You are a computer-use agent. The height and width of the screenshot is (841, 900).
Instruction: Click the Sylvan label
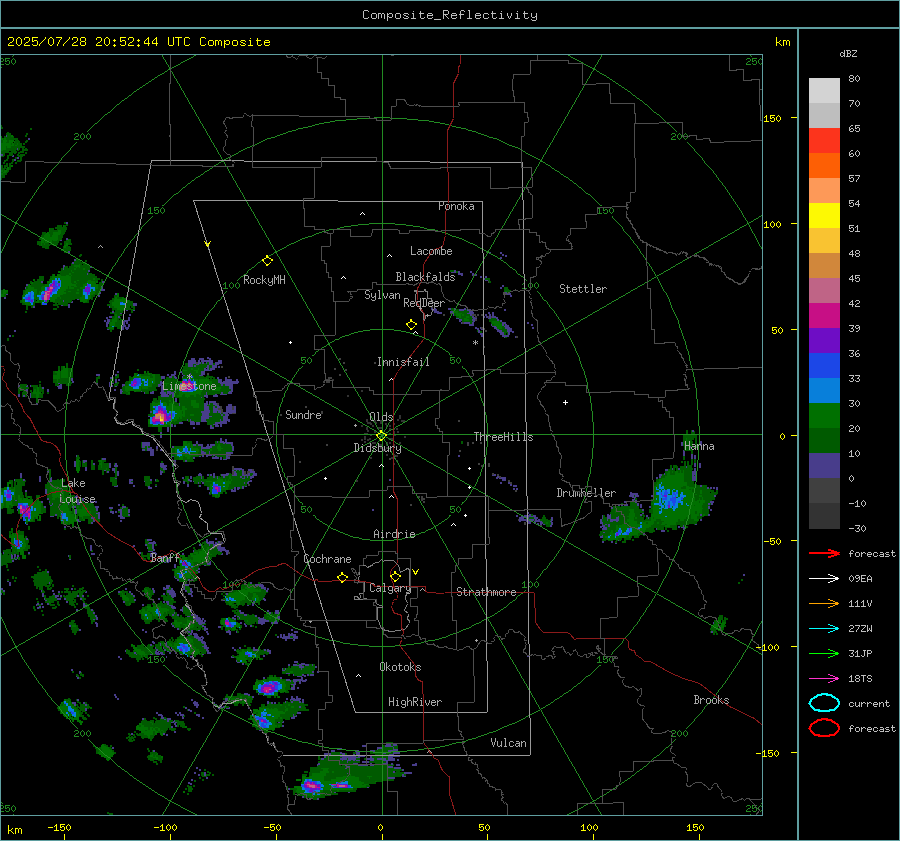pyautogui.click(x=382, y=295)
